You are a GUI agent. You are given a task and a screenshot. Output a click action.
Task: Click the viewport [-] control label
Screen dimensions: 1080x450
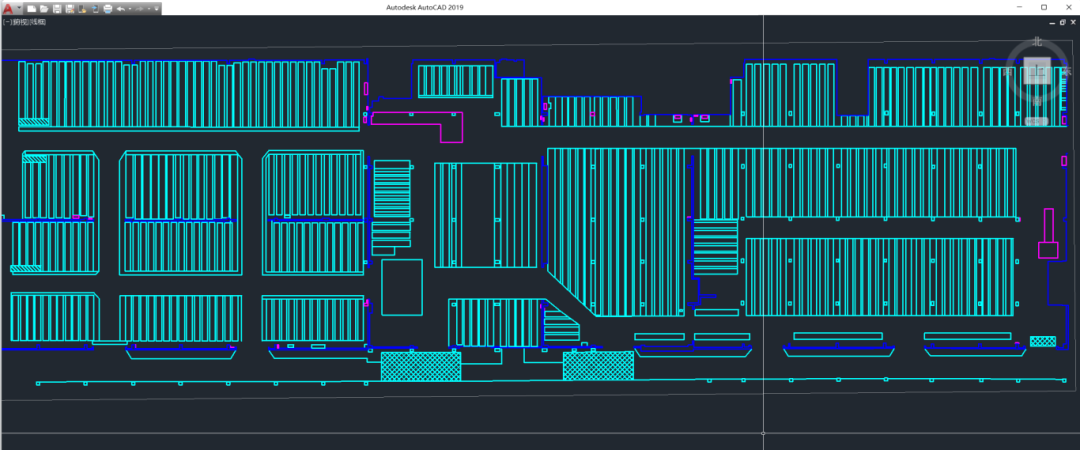8,22
